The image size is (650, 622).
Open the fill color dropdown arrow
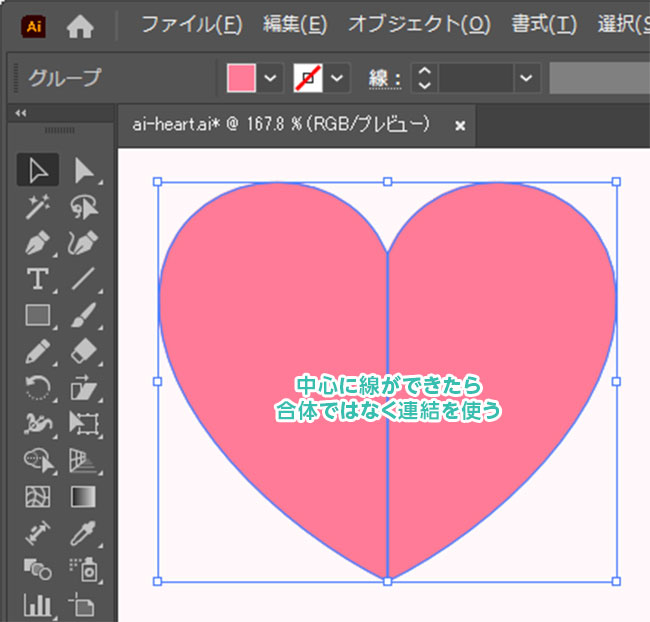click(x=270, y=77)
